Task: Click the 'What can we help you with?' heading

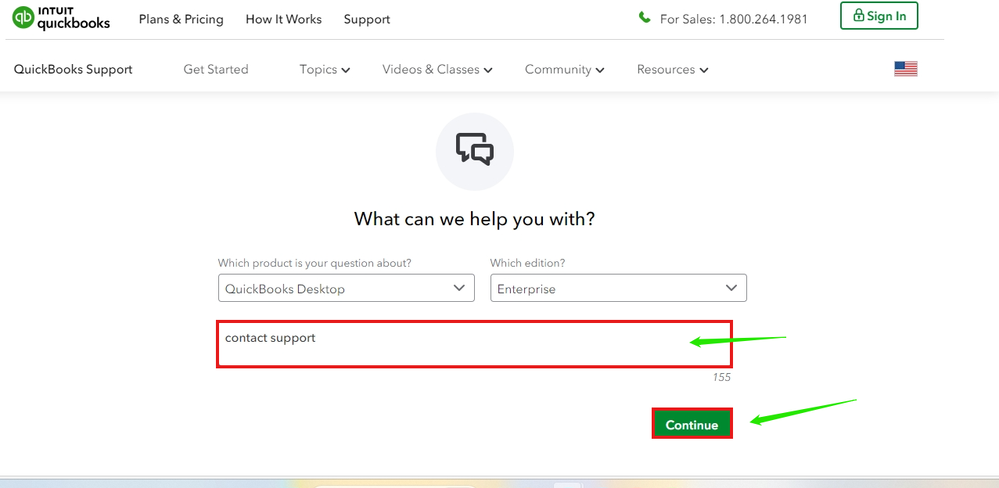Action: [475, 219]
